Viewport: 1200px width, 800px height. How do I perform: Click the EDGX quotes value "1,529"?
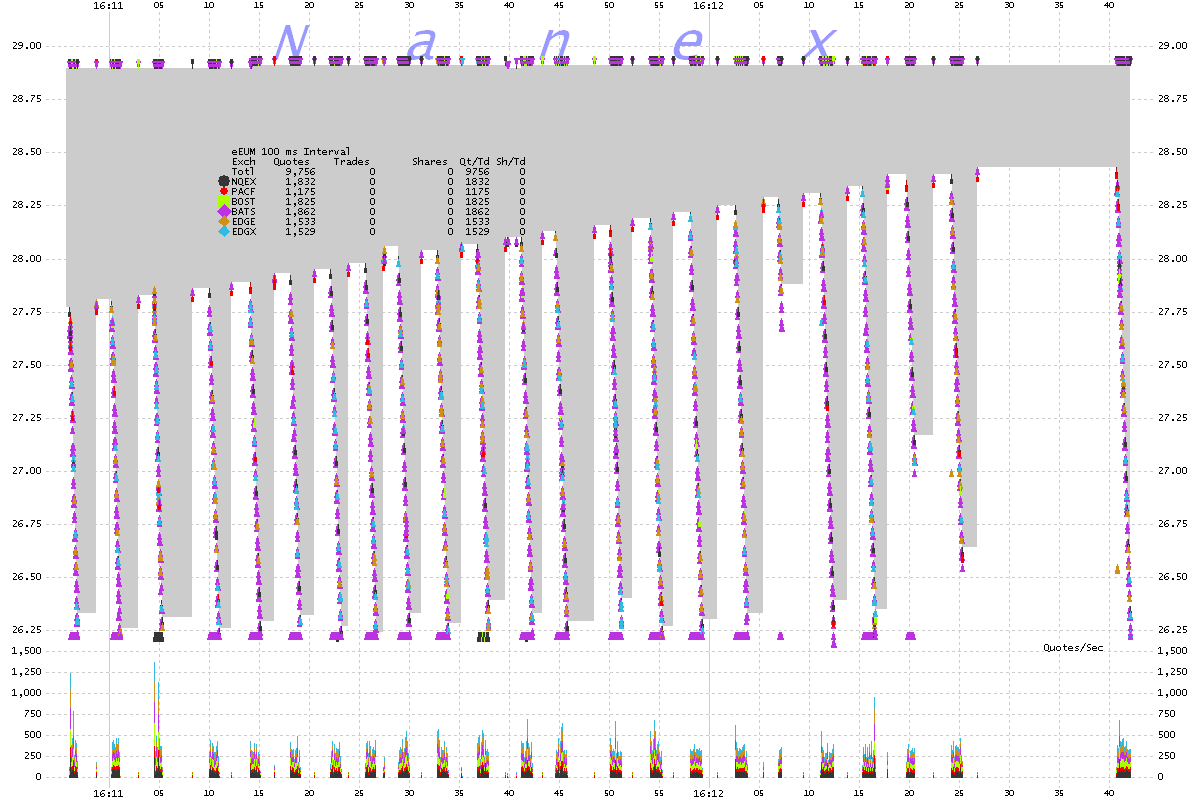coord(300,231)
